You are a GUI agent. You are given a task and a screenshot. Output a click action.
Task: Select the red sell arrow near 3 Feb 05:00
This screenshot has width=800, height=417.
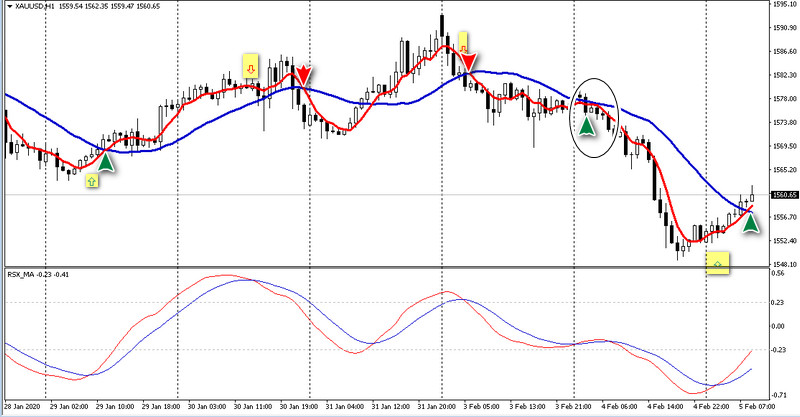(464, 62)
